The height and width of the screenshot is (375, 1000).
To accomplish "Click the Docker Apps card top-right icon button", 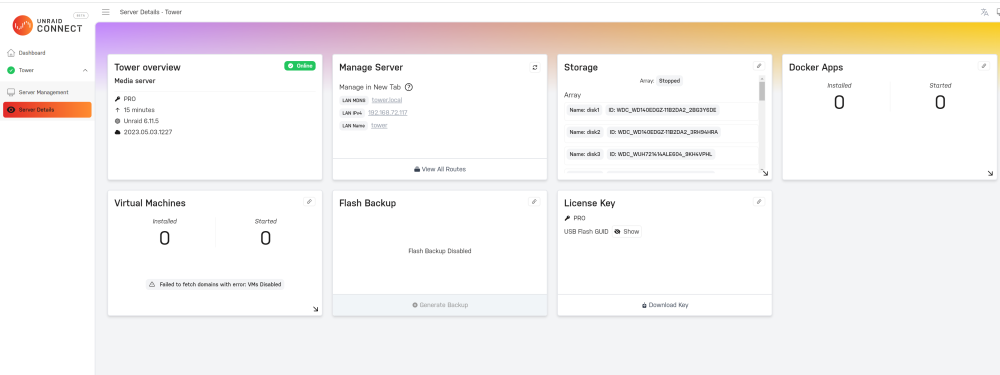I will 984,66.
